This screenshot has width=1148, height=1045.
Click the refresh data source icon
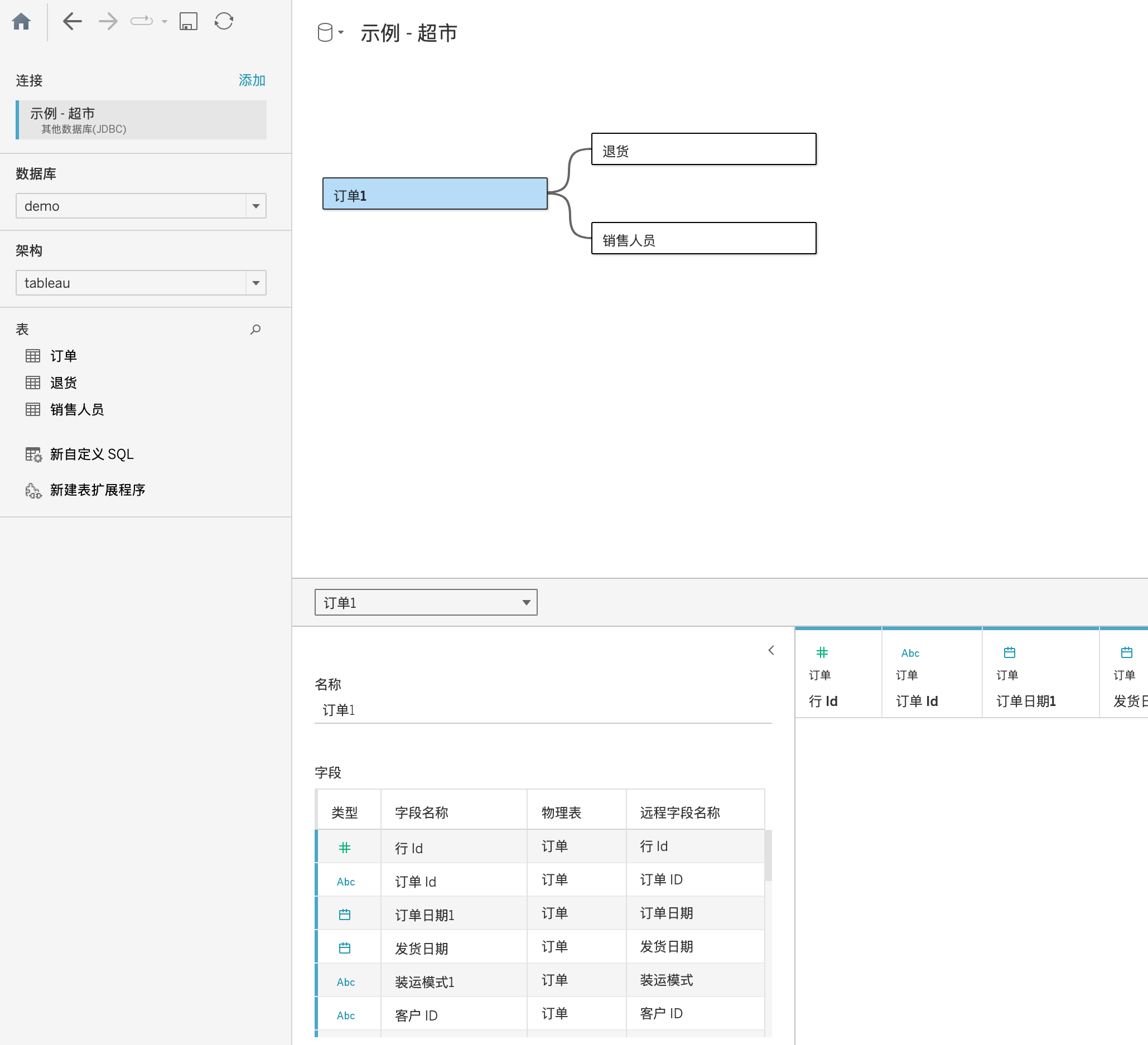[224, 22]
